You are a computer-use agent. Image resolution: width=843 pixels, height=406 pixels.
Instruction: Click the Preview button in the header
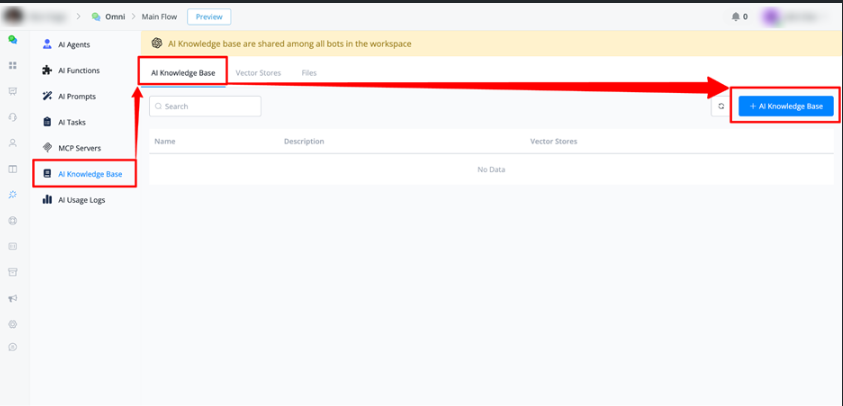209,17
